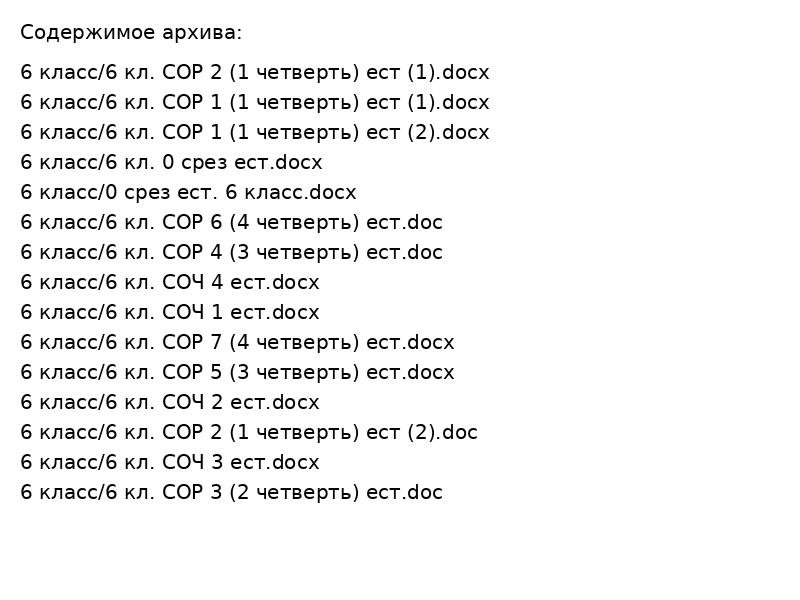Screen dimensions: 800x600
Task: Choose the "6 кл. СОЧ 3 ест.docx" line
Action: (x=170, y=463)
